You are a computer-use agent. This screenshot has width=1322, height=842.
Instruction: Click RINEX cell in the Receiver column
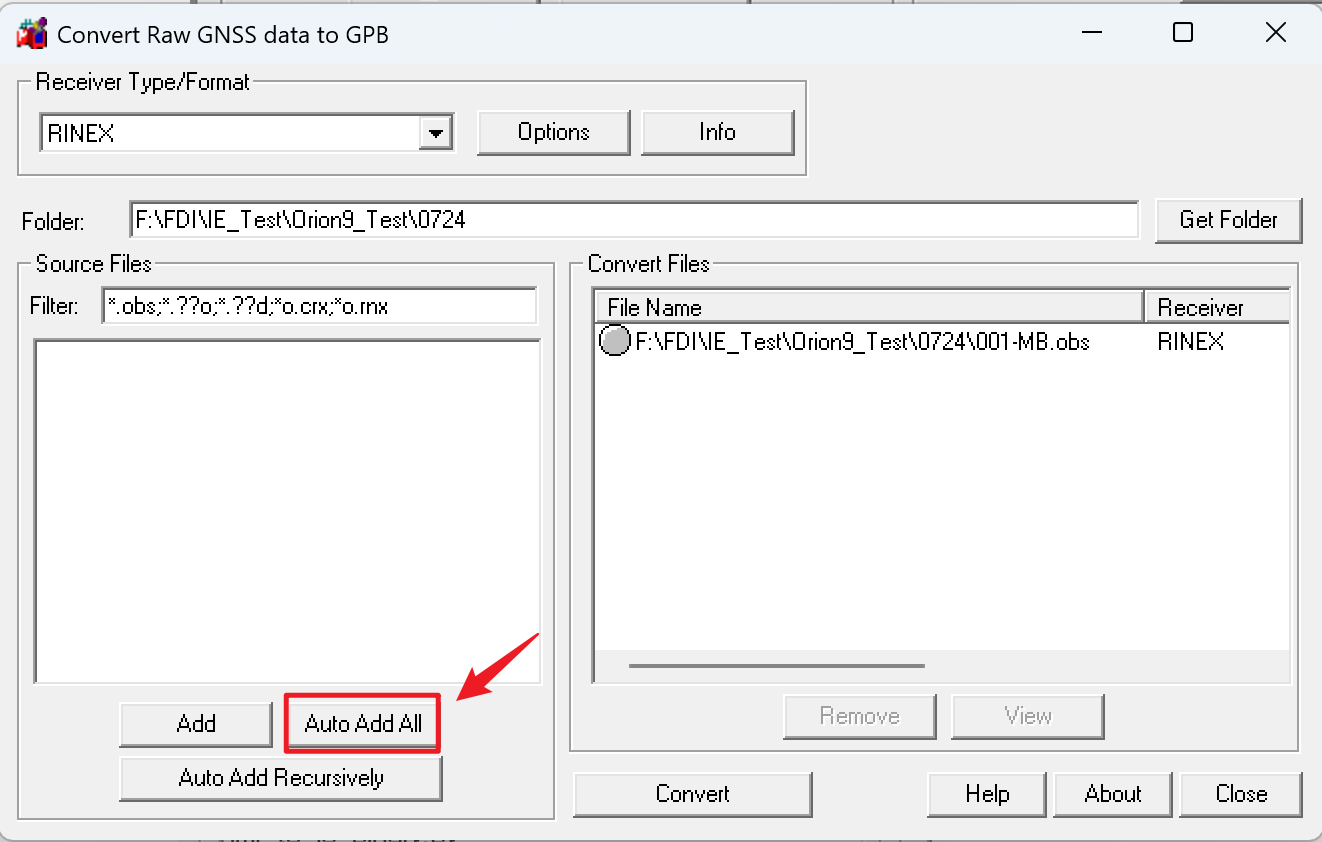pyautogui.click(x=1190, y=342)
